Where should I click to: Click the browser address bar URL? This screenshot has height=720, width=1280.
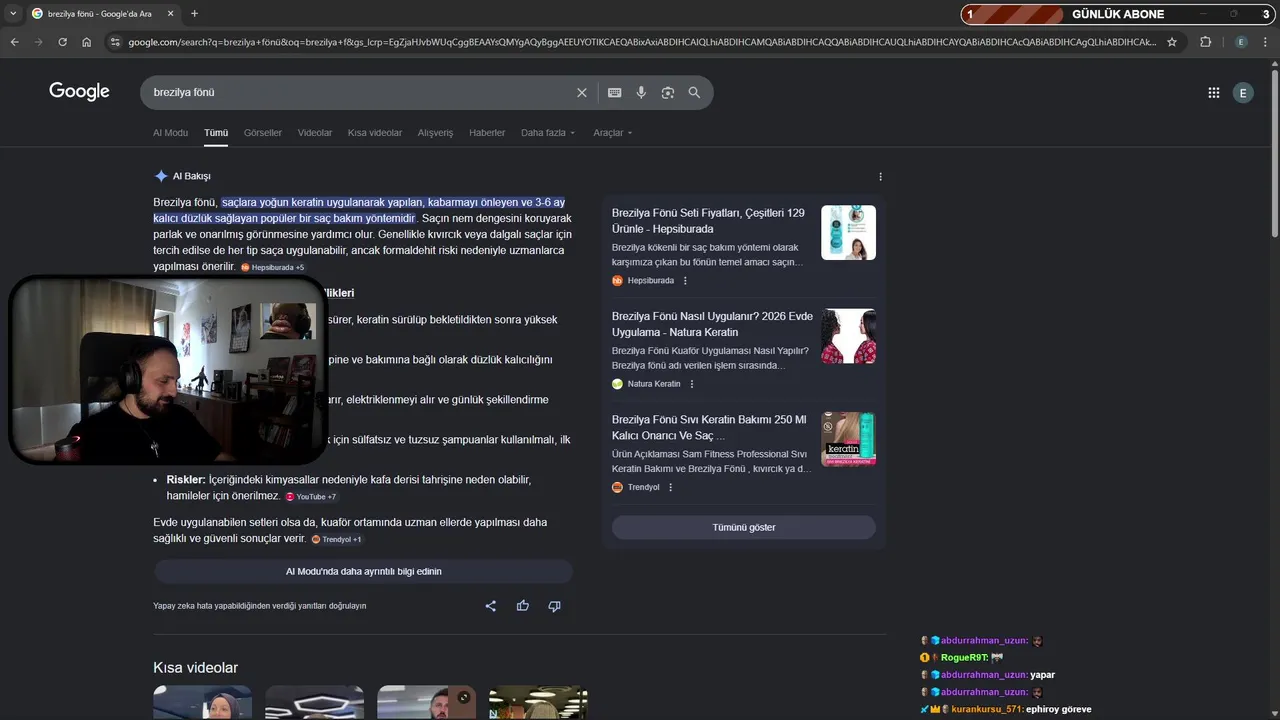[640, 42]
